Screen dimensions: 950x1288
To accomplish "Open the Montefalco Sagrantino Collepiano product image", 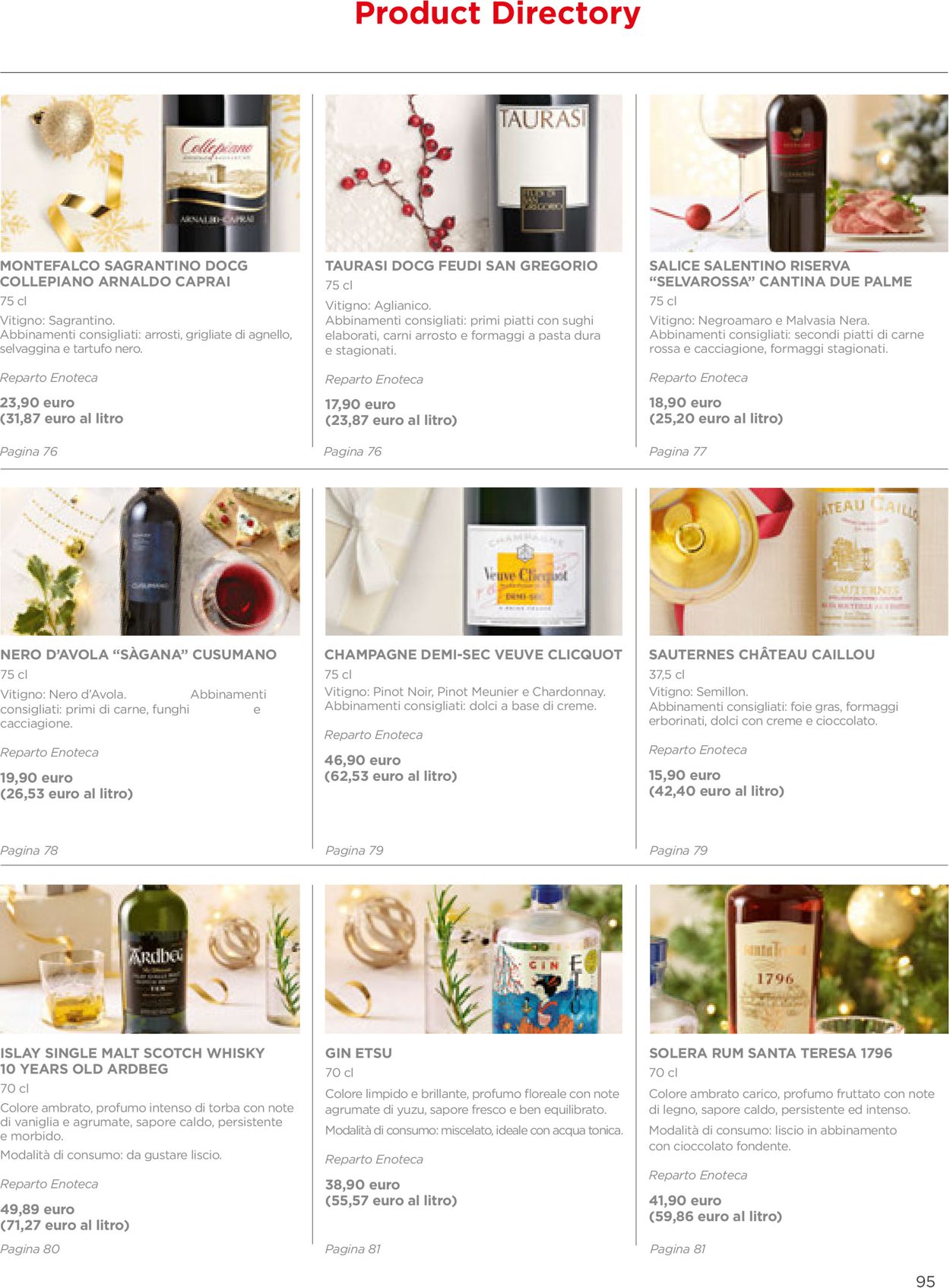I will pyautogui.click(x=150, y=173).
